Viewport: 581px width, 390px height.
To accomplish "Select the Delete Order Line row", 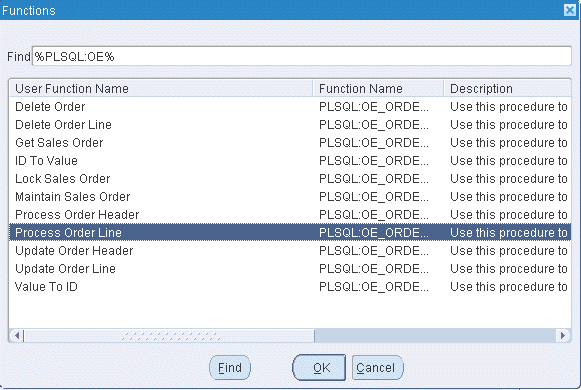I will (290, 124).
